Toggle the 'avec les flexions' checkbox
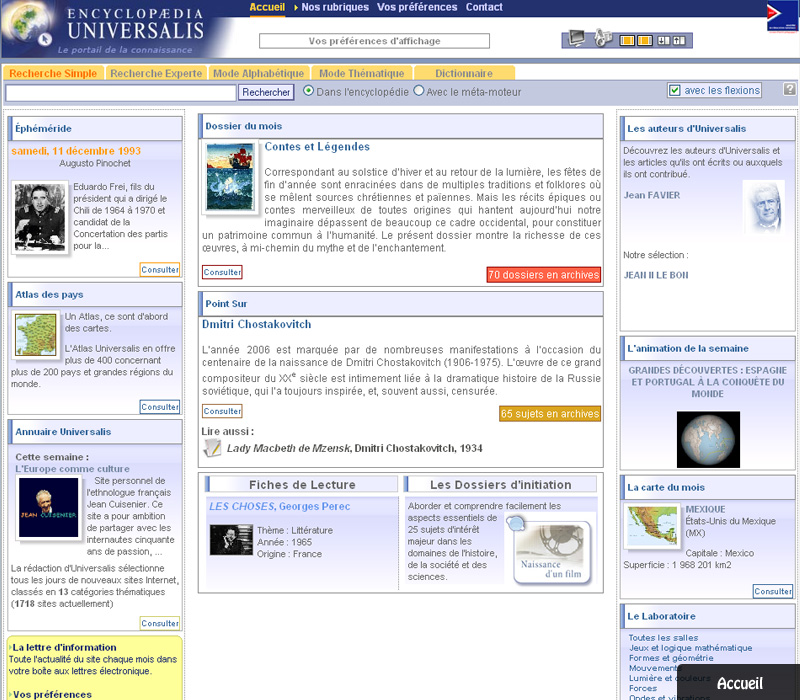This screenshot has width=800, height=700. (x=675, y=91)
